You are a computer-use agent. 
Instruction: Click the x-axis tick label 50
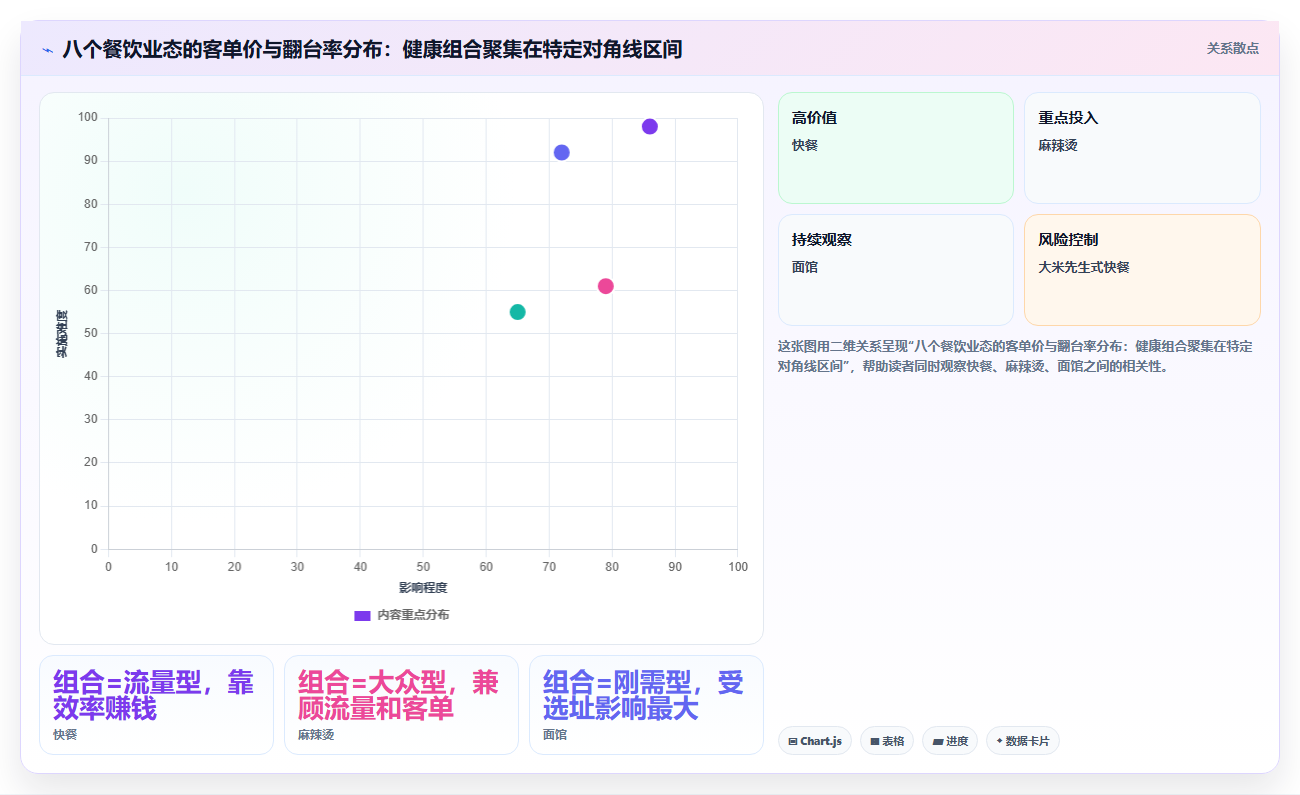tap(423, 567)
